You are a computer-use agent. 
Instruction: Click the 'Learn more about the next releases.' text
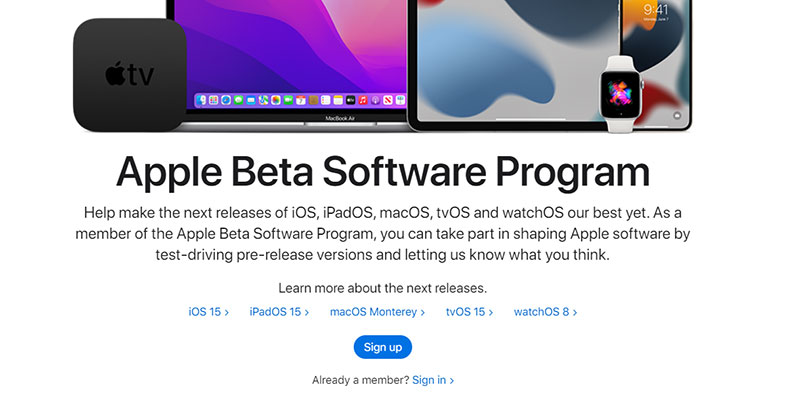383,288
